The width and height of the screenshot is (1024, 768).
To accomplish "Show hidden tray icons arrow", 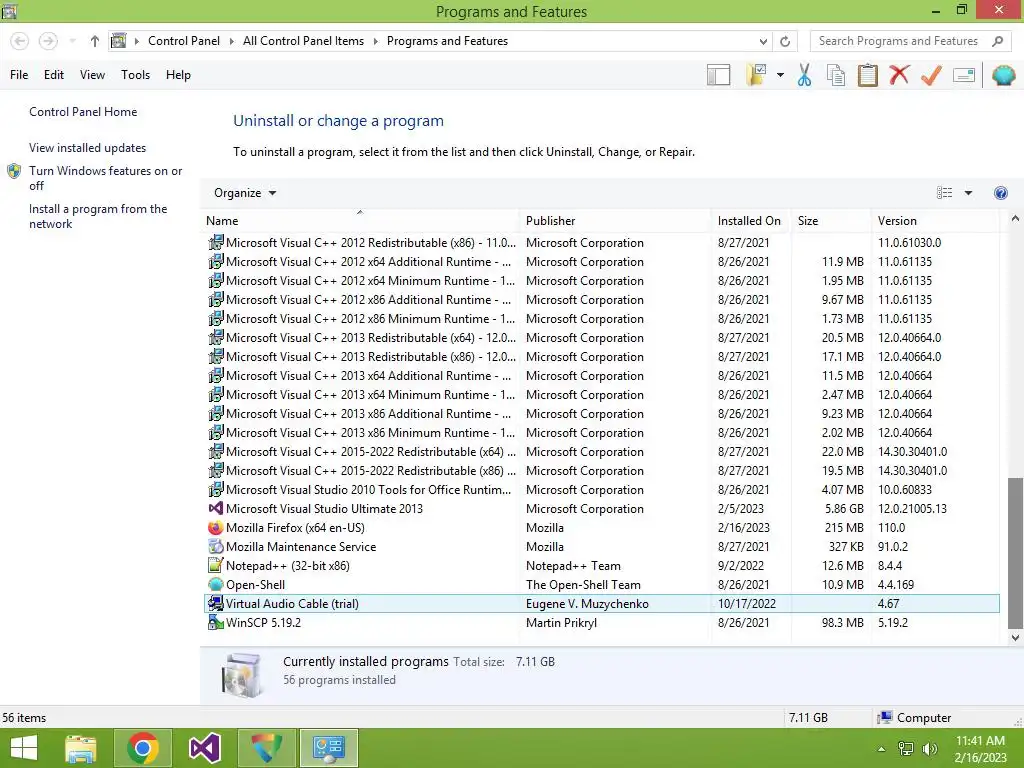I will click(x=882, y=749).
